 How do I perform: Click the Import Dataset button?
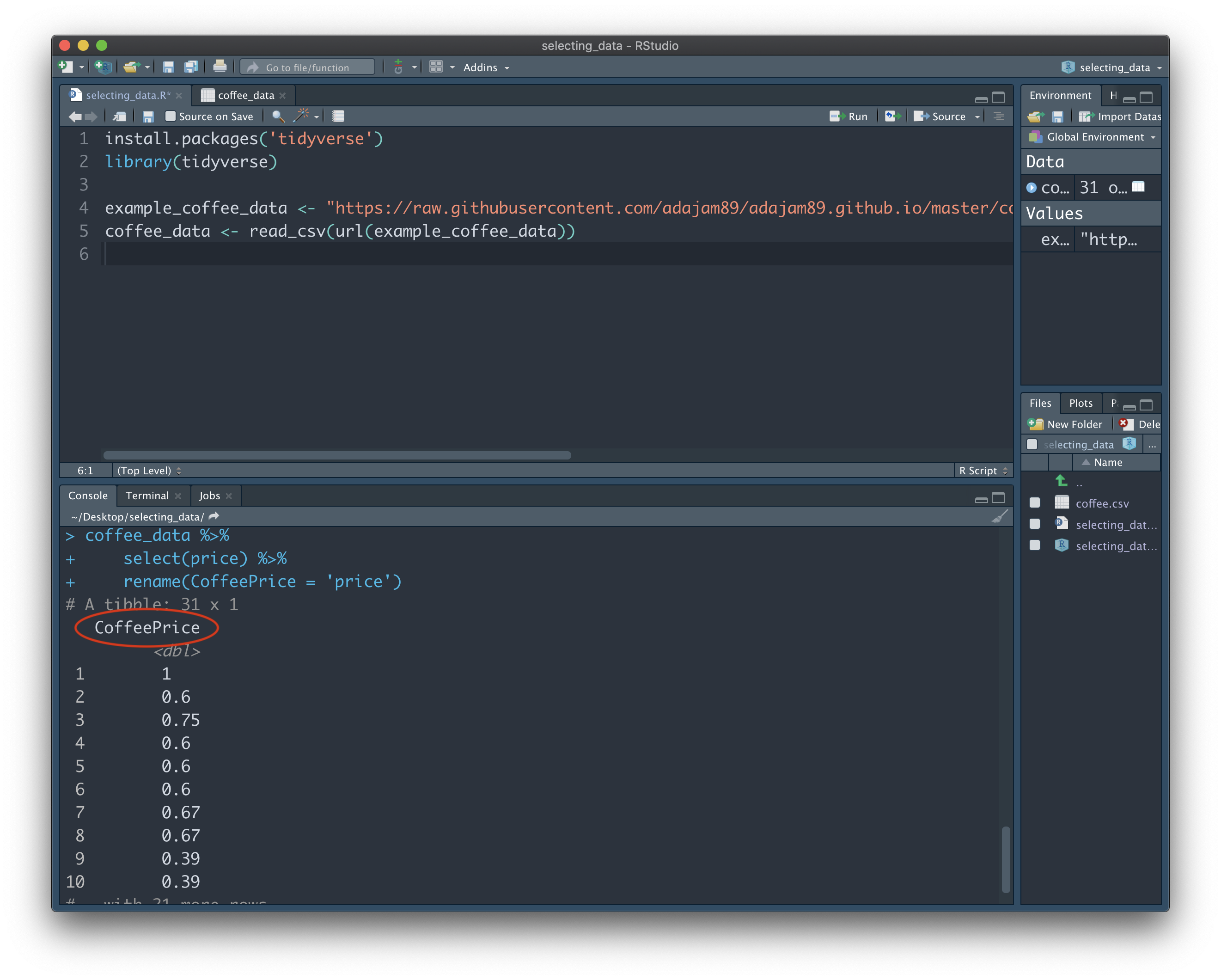[x=1120, y=116]
